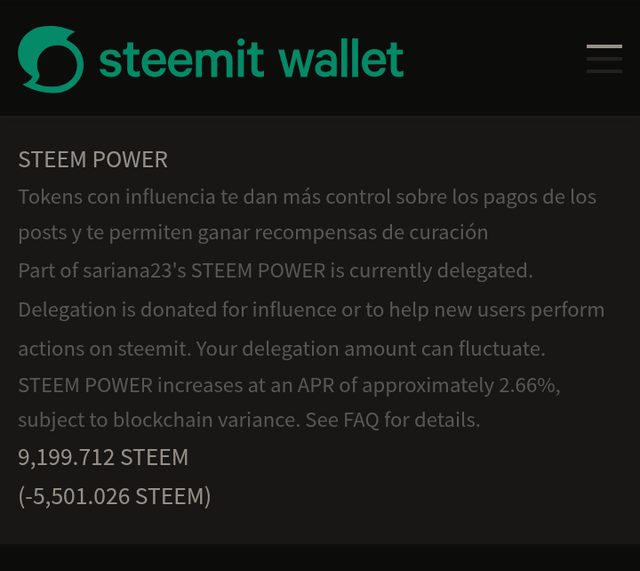Click the 2.66% APR value
This screenshot has height=571, width=640.
tap(527, 385)
